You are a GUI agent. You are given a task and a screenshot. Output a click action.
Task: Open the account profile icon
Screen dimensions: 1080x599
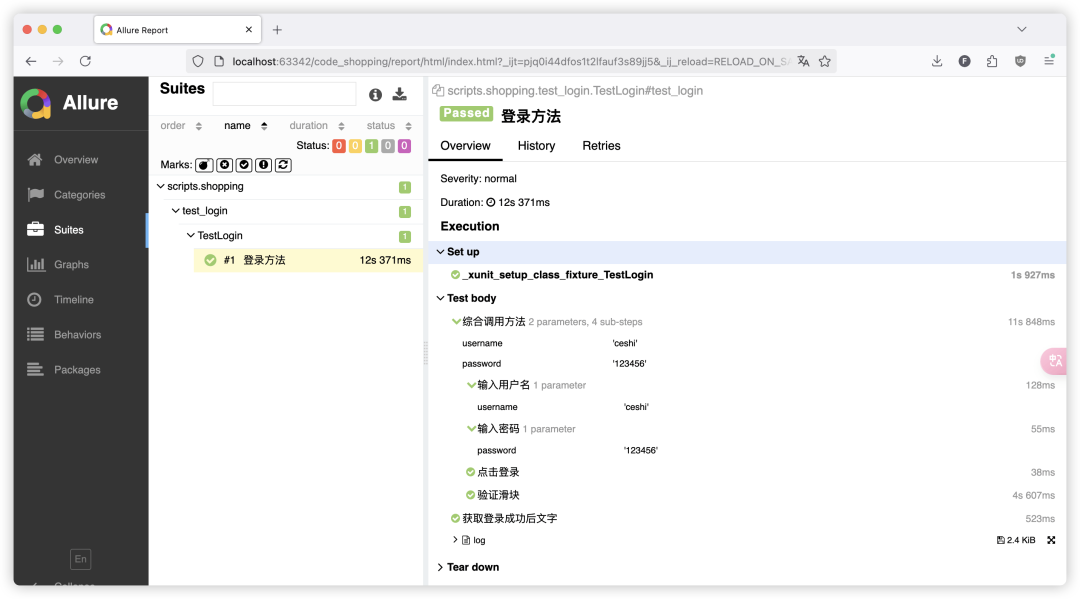coord(964,61)
